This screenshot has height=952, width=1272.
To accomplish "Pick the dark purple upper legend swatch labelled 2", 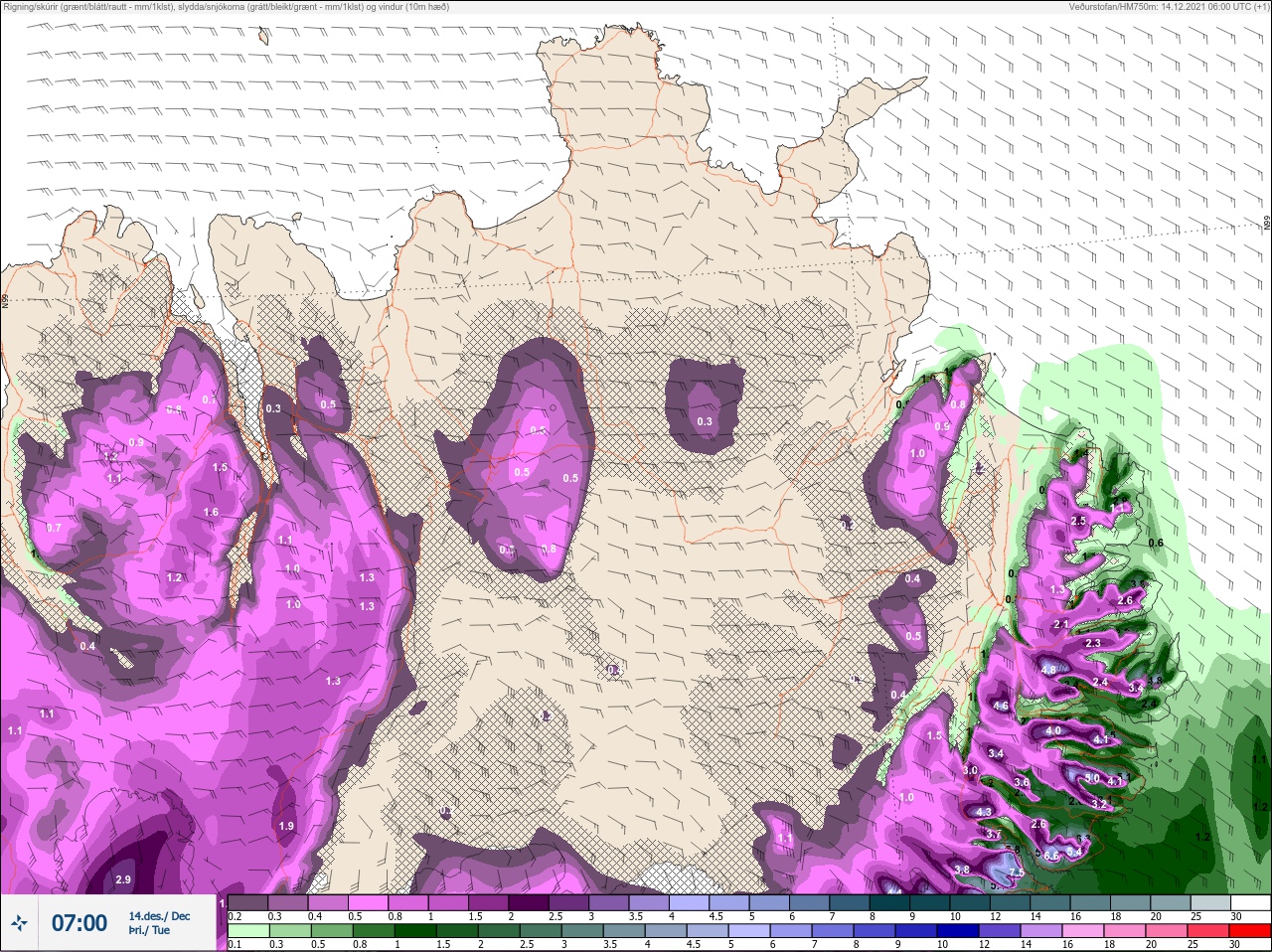I will (x=530, y=903).
